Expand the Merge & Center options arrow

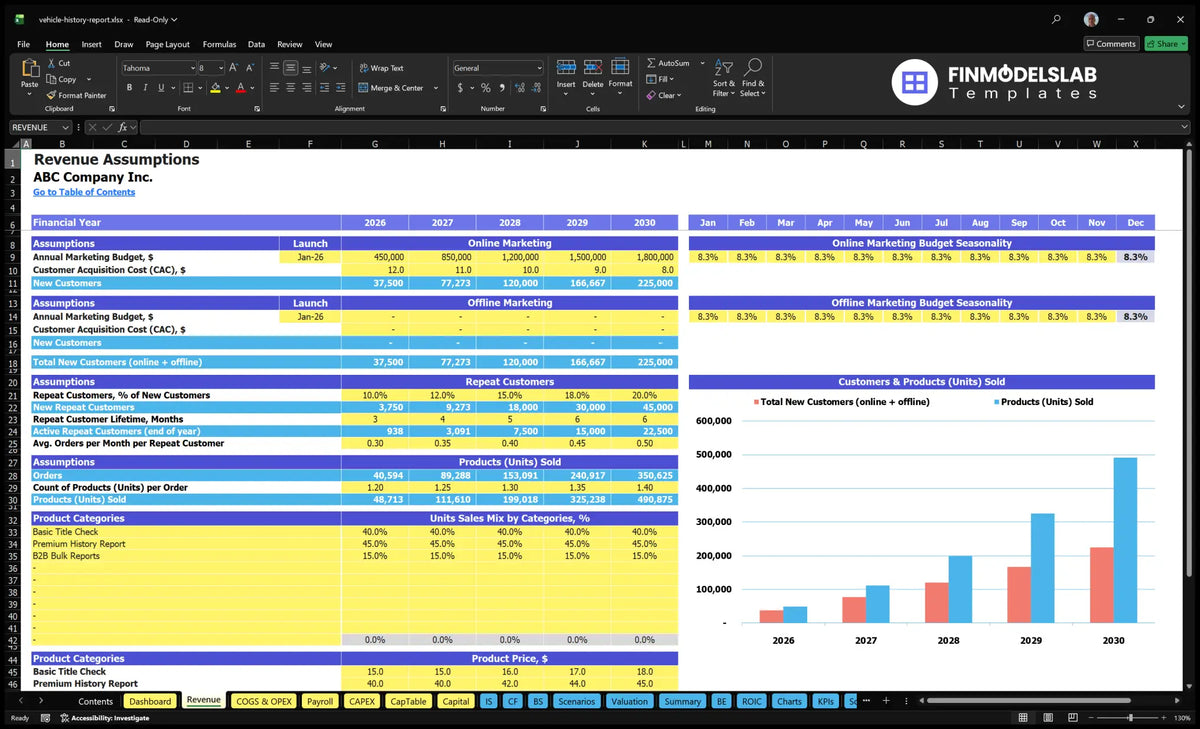[x=434, y=88]
